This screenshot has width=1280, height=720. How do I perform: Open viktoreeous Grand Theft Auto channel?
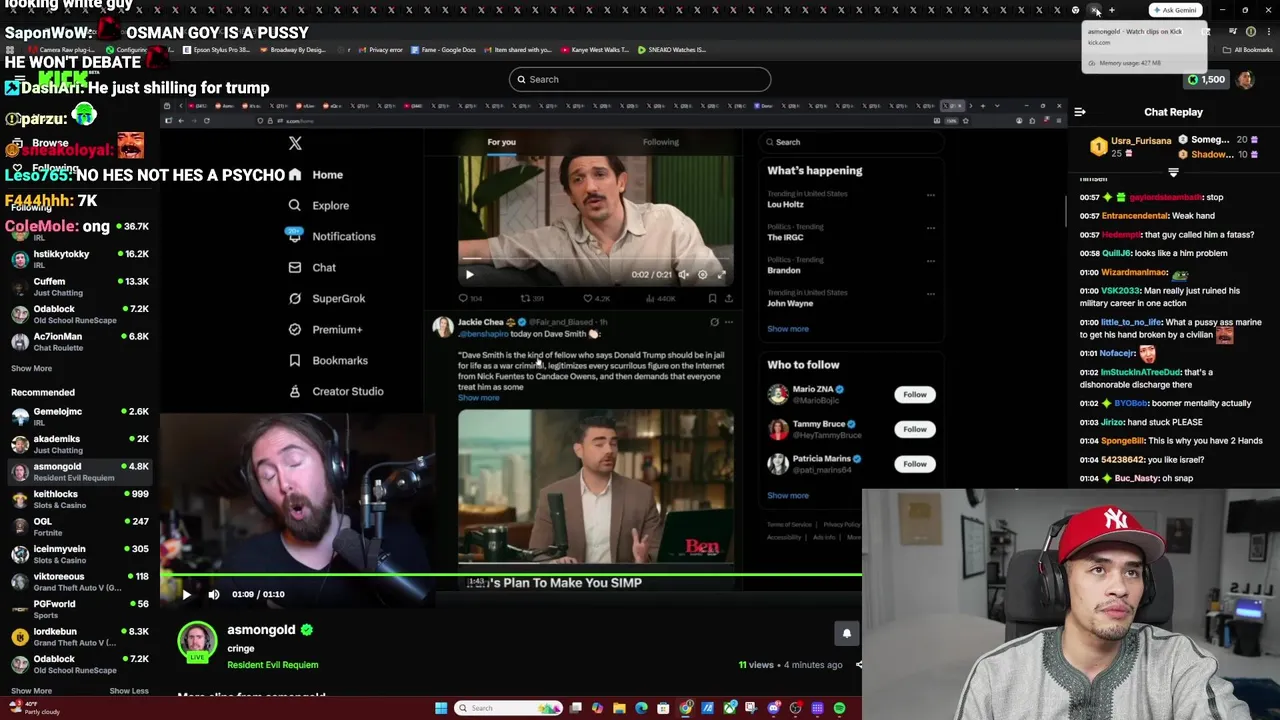pyautogui.click(x=80, y=582)
